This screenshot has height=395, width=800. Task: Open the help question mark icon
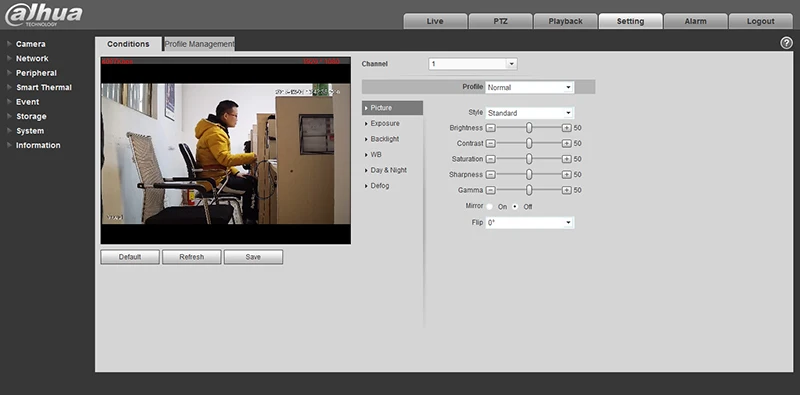(786, 43)
